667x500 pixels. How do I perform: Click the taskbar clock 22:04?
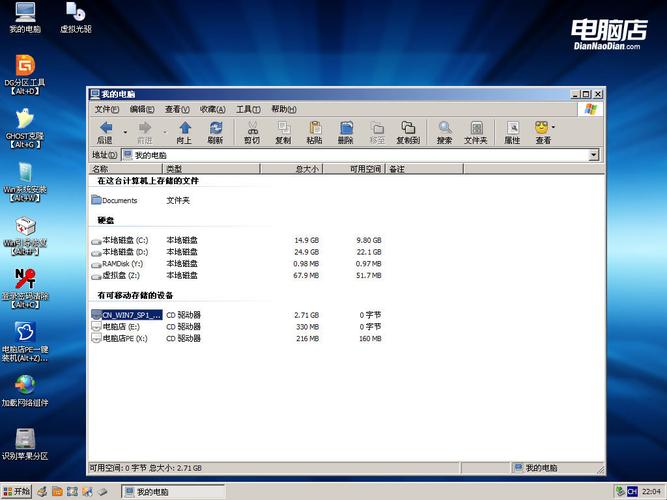[x=651, y=492]
